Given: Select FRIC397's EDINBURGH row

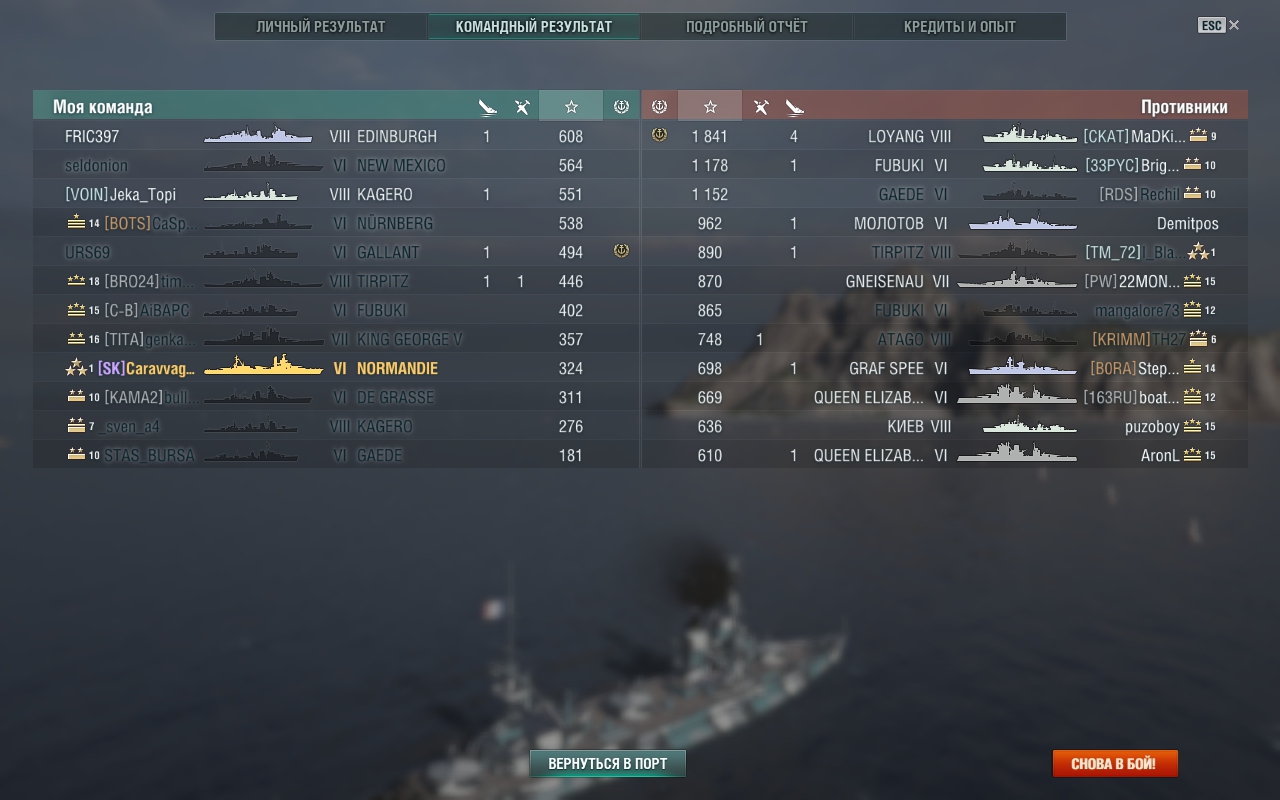Looking at the screenshot, I should click(x=336, y=136).
